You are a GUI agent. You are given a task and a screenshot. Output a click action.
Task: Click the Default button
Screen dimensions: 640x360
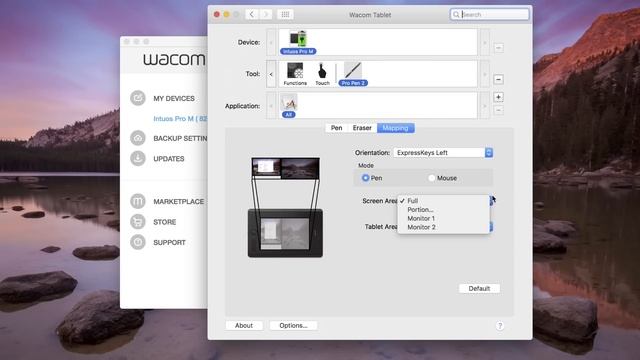(x=479, y=289)
